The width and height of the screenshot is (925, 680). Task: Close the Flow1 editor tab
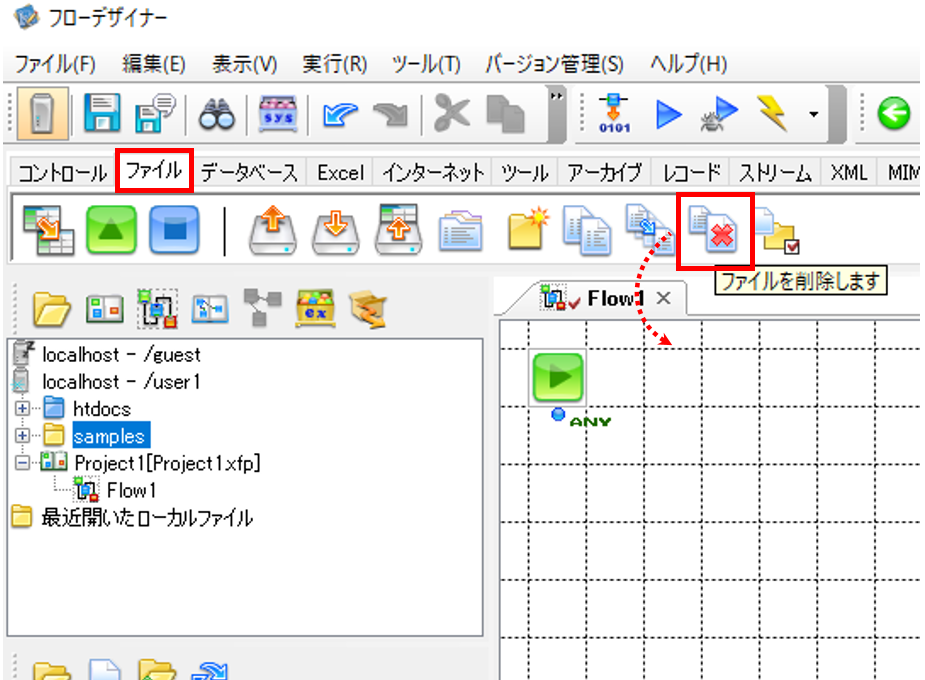coord(664,298)
